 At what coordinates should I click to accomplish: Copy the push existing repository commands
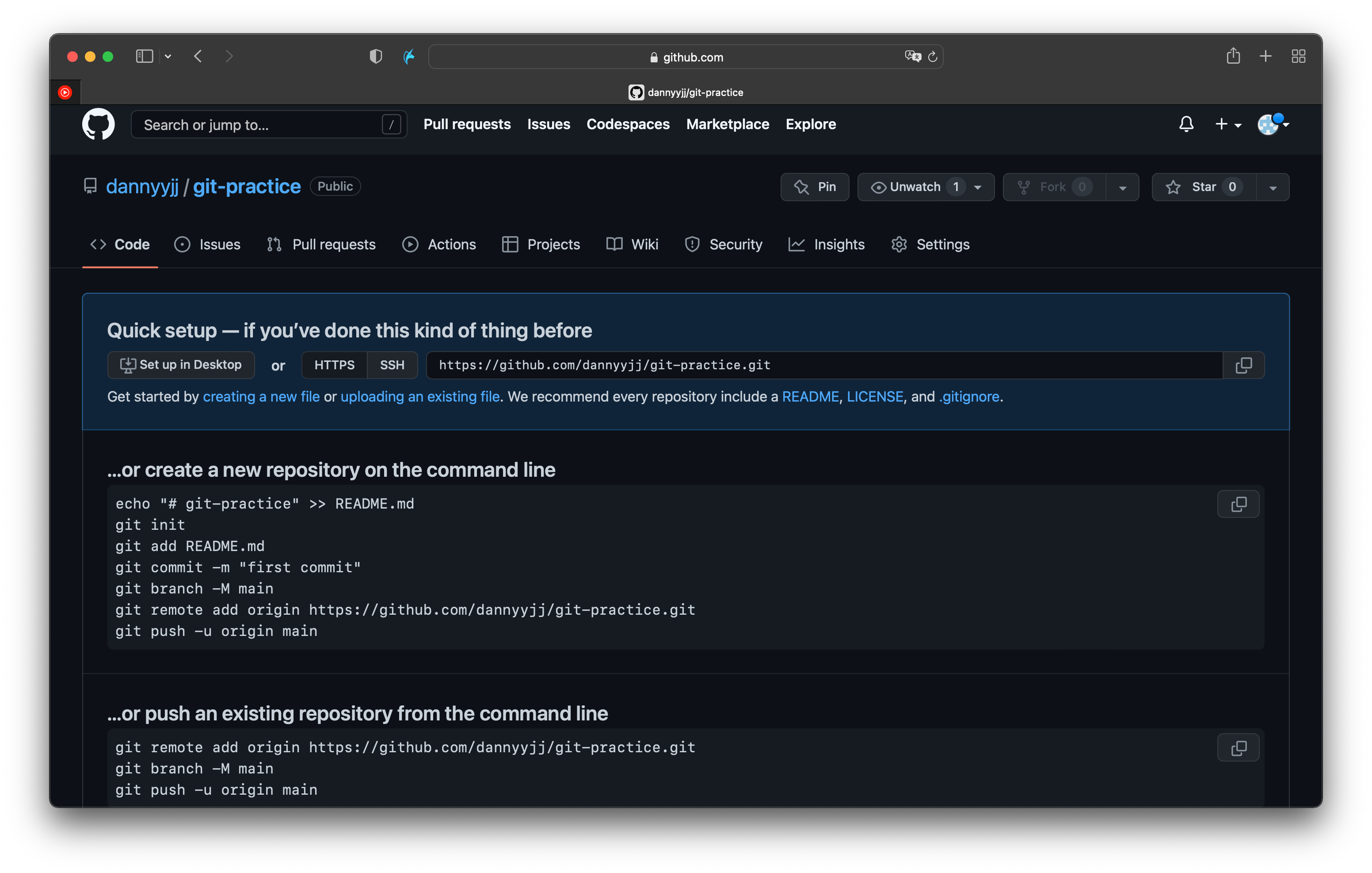(1238, 747)
